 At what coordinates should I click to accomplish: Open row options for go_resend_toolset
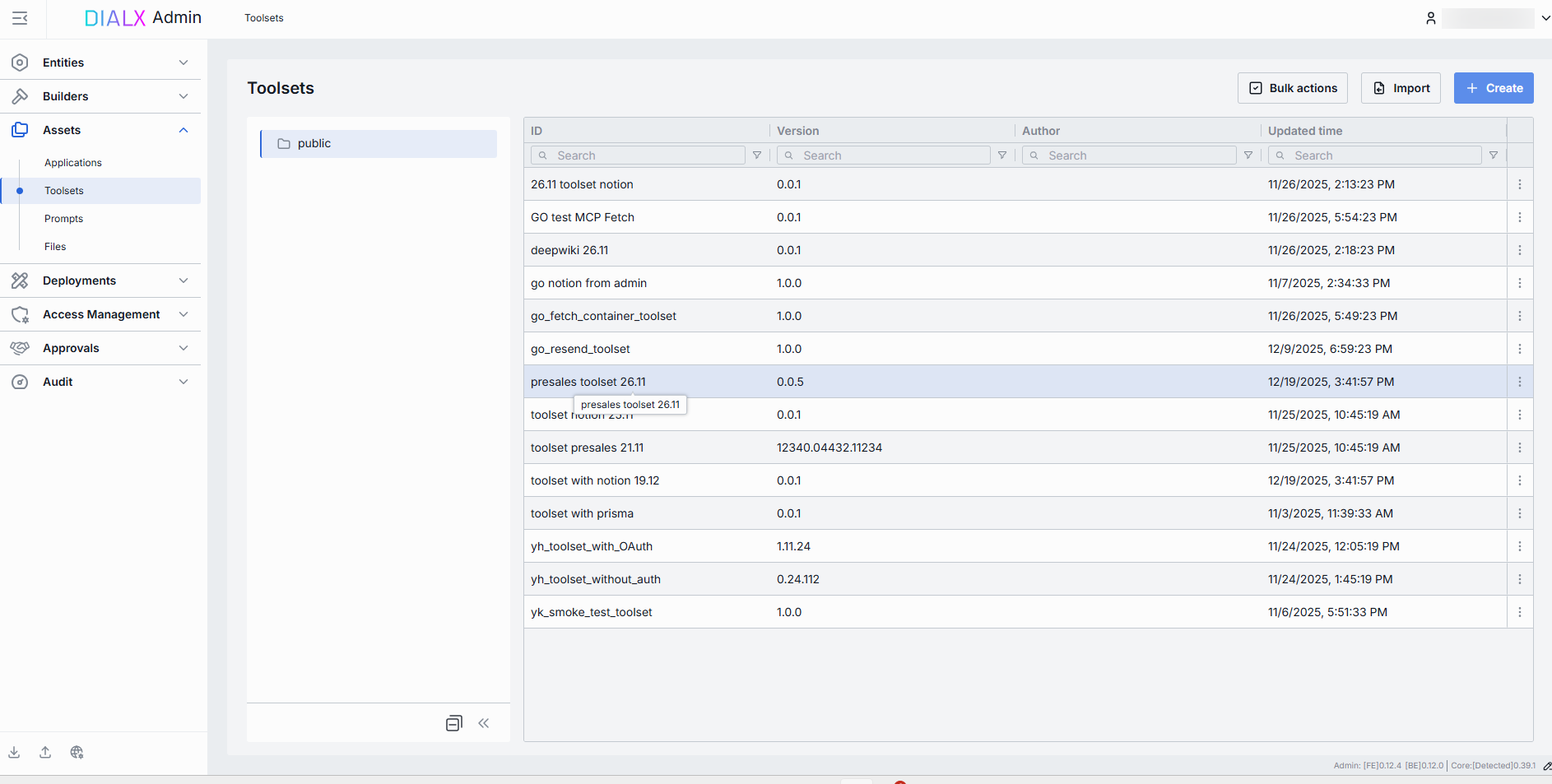1519,349
